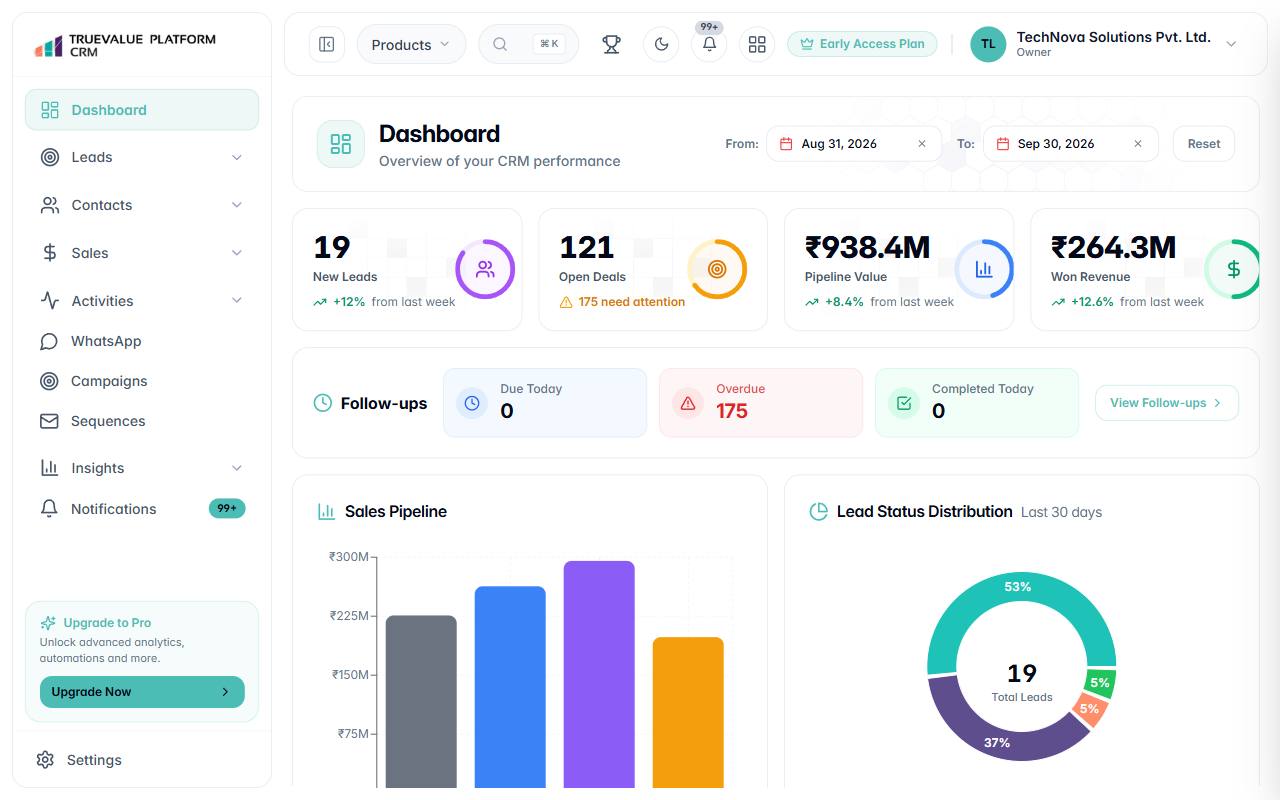Clear the From date Aug 31, 2026
The width and height of the screenshot is (1280, 800).
point(922,144)
